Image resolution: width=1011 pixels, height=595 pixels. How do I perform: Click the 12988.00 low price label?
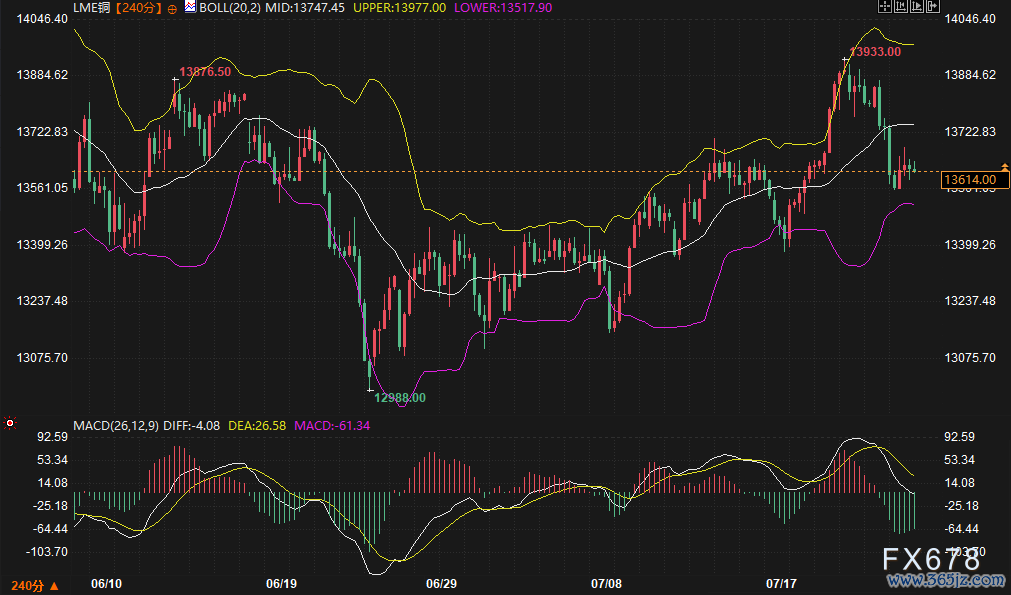[x=400, y=398]
